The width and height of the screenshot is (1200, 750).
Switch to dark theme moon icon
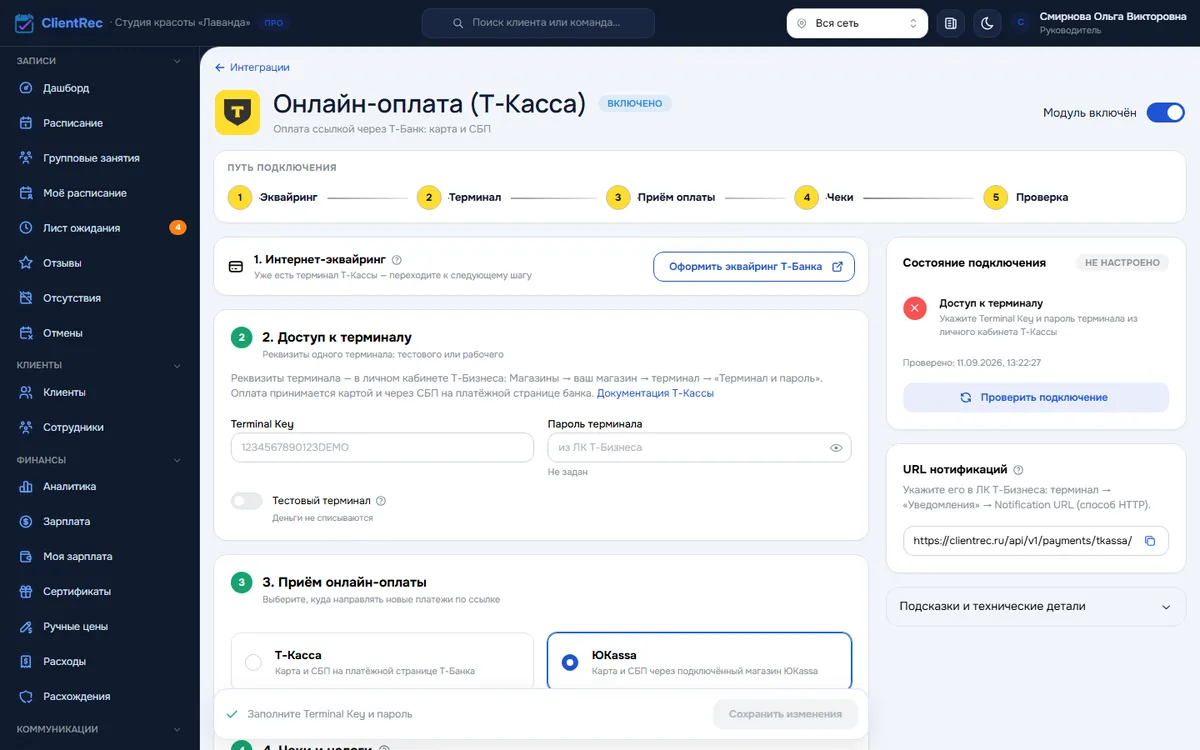click(987, 23)
